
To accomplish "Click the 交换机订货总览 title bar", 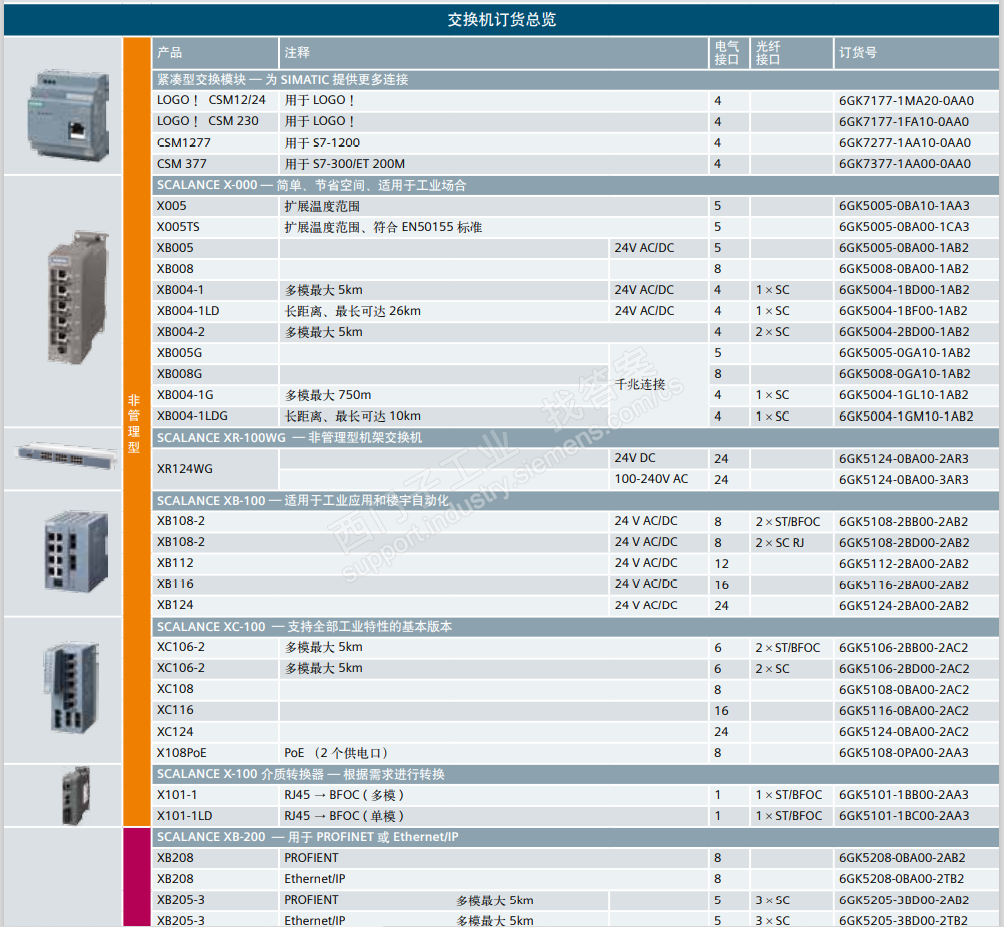I will tap(501, 20).
